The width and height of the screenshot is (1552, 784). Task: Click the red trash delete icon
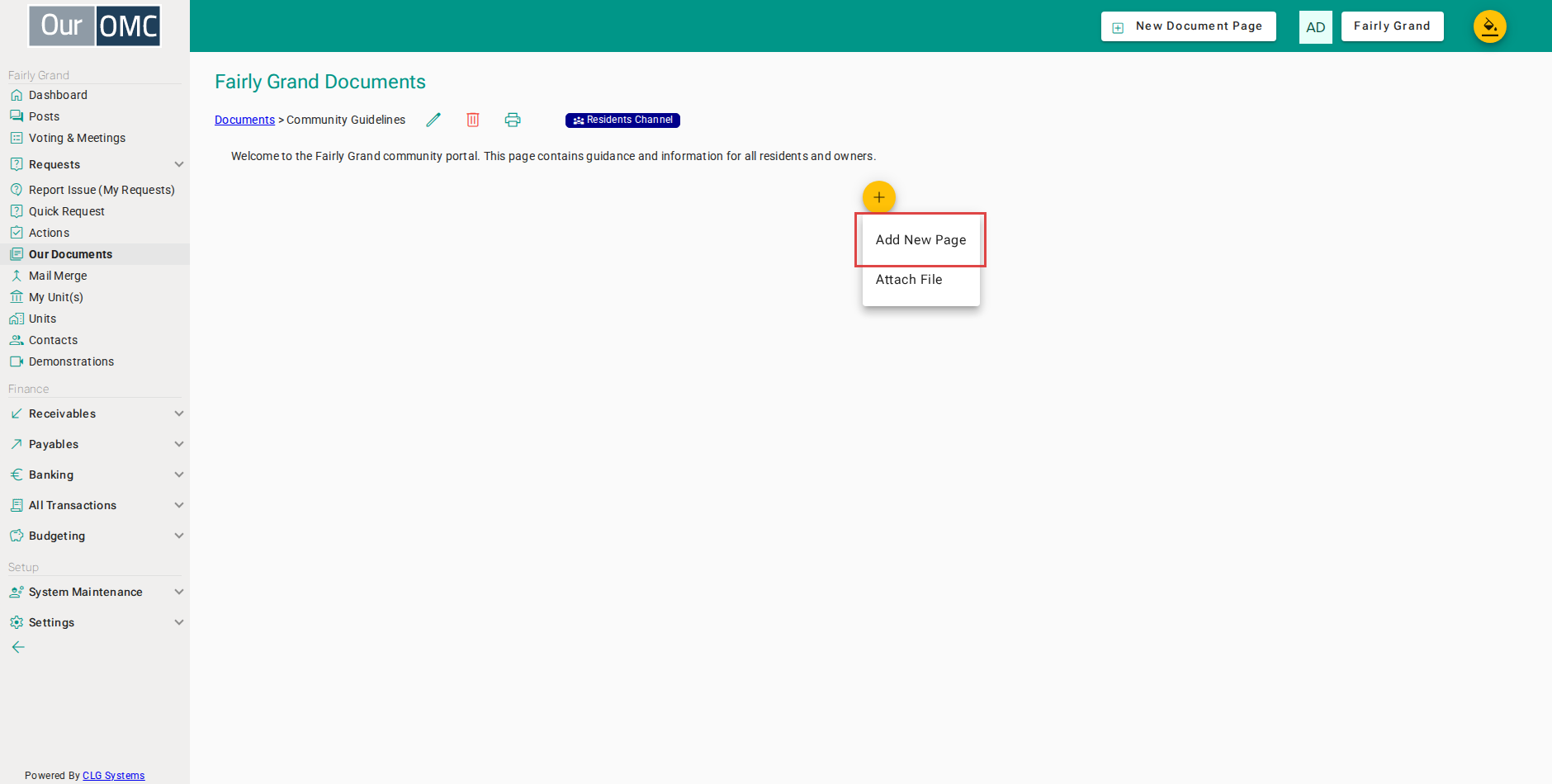tap(473, 120)
